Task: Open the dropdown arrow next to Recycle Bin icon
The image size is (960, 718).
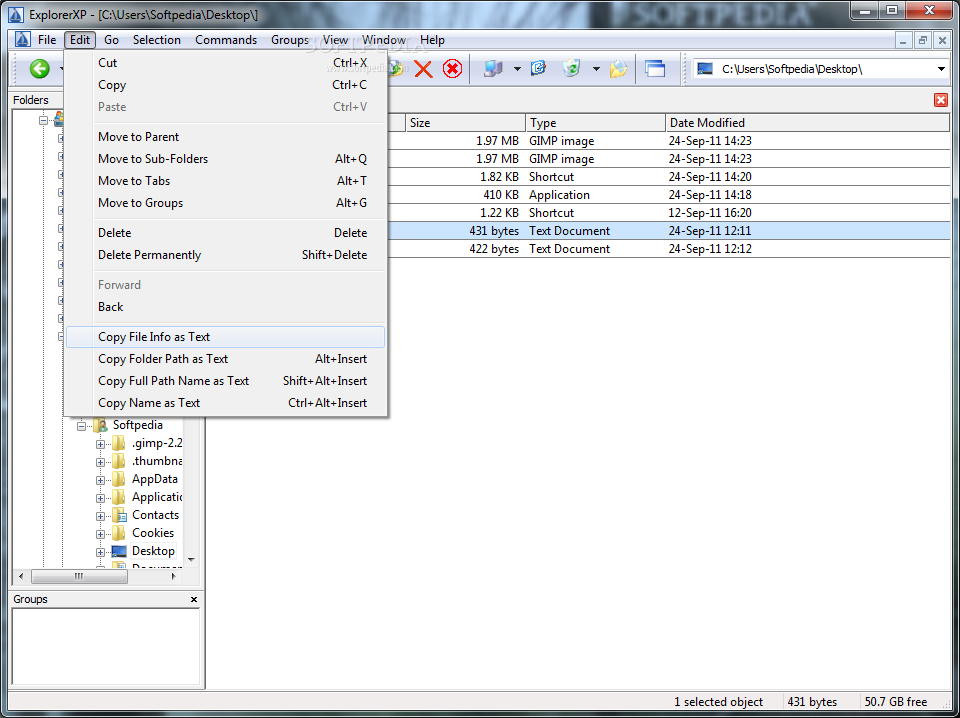Action: pos(596,69)
